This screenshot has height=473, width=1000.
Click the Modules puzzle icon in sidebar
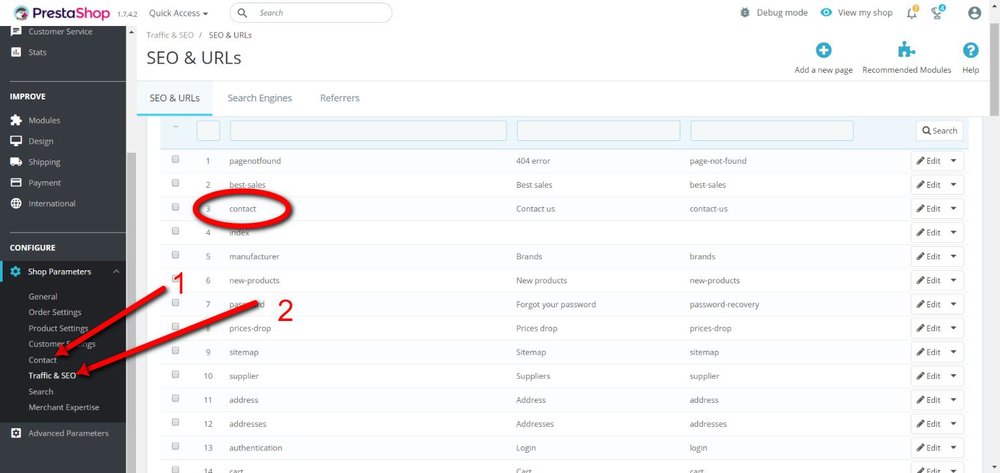[16, 120]
